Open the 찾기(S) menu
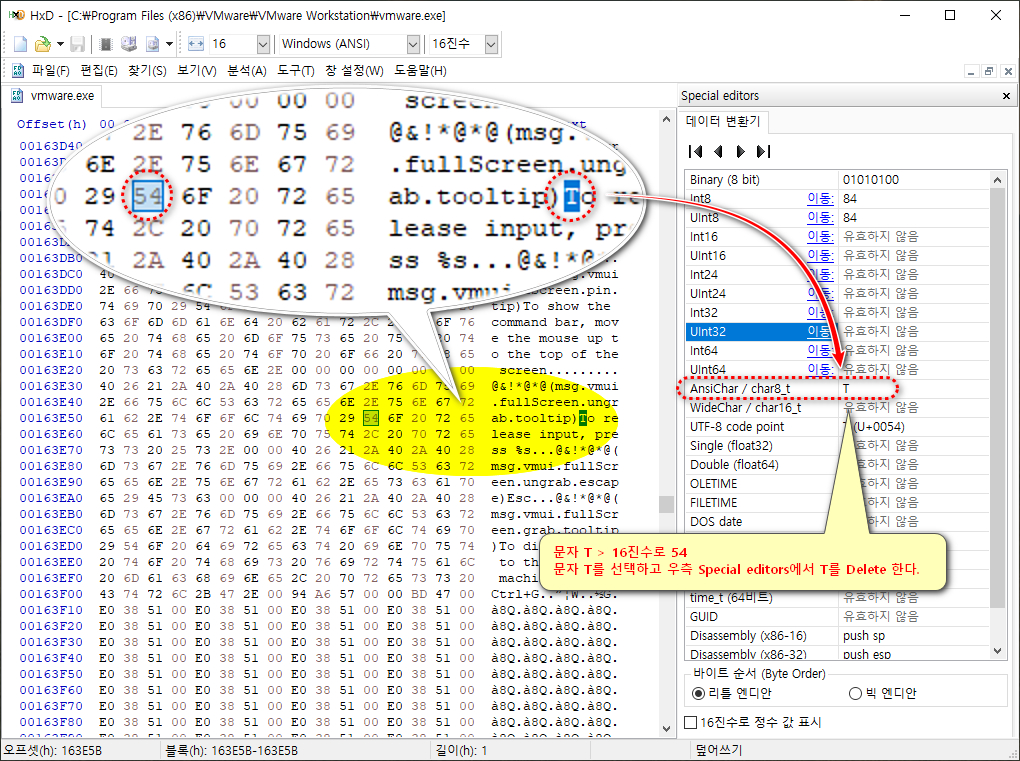 pyautogui.click(x=147, y=70)
